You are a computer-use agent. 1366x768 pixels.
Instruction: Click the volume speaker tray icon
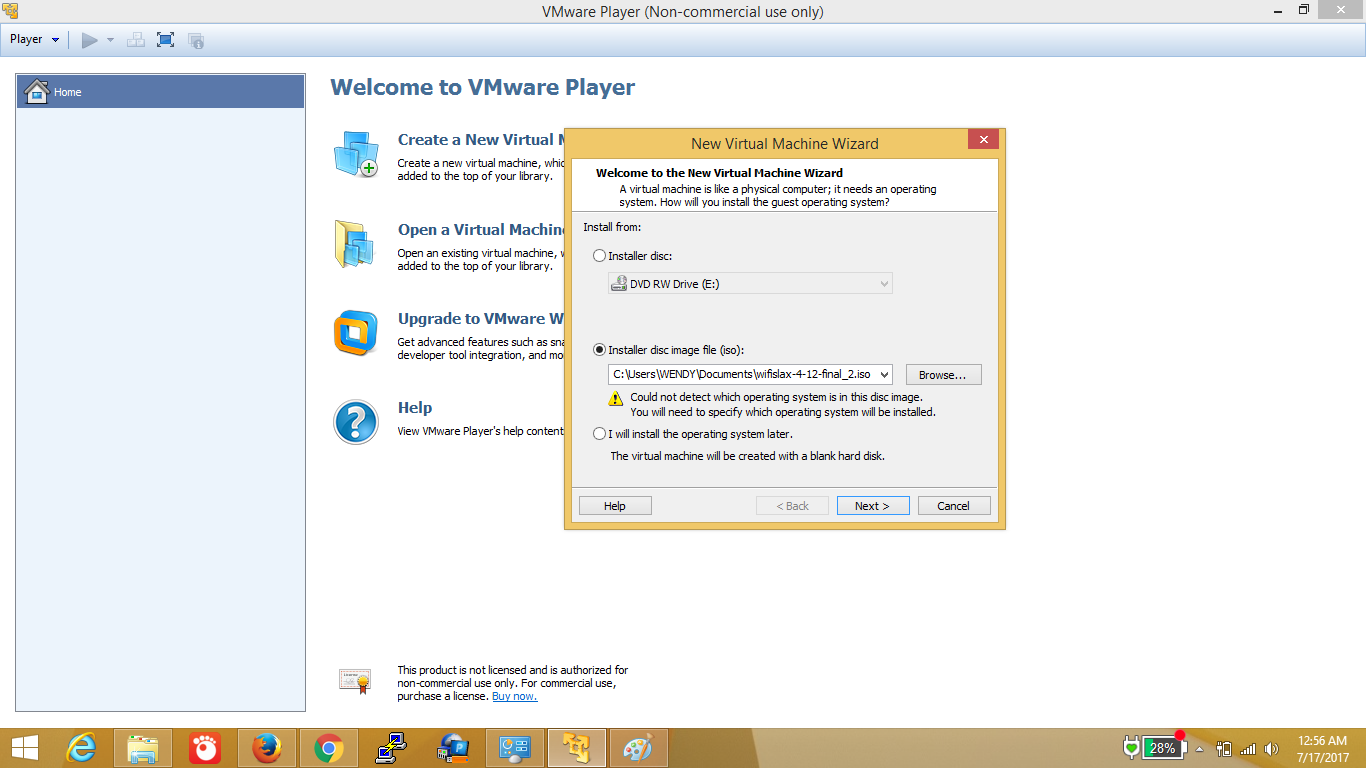pyautogui.click(x=1272, y=748)
